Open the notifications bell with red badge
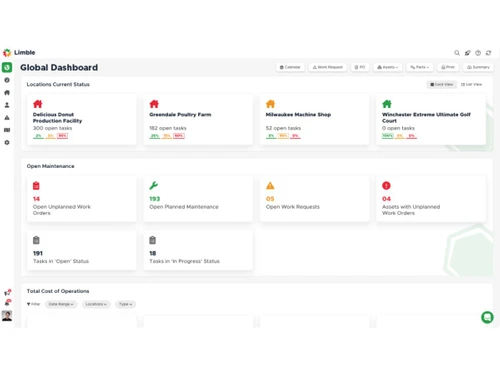This screenshot has width=500, height=375. 7,302
